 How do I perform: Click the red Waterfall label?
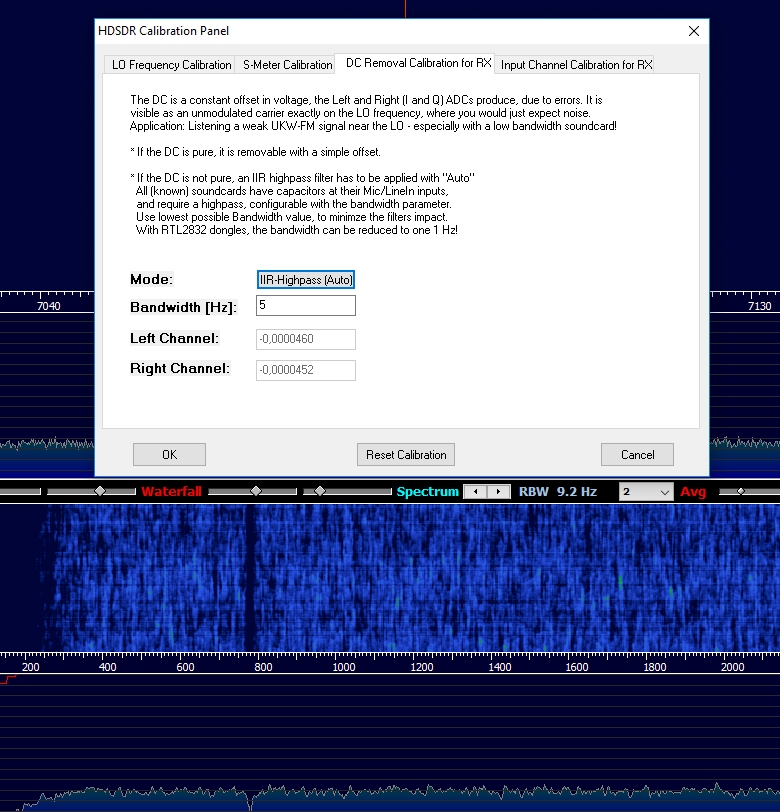(x=171, y=491)
